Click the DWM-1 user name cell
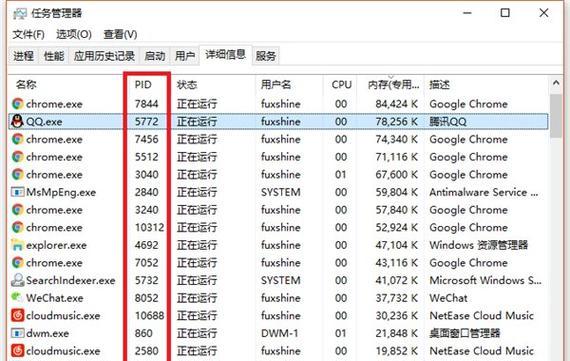This screenshot has width=570, height=361. tap(279, 333)
